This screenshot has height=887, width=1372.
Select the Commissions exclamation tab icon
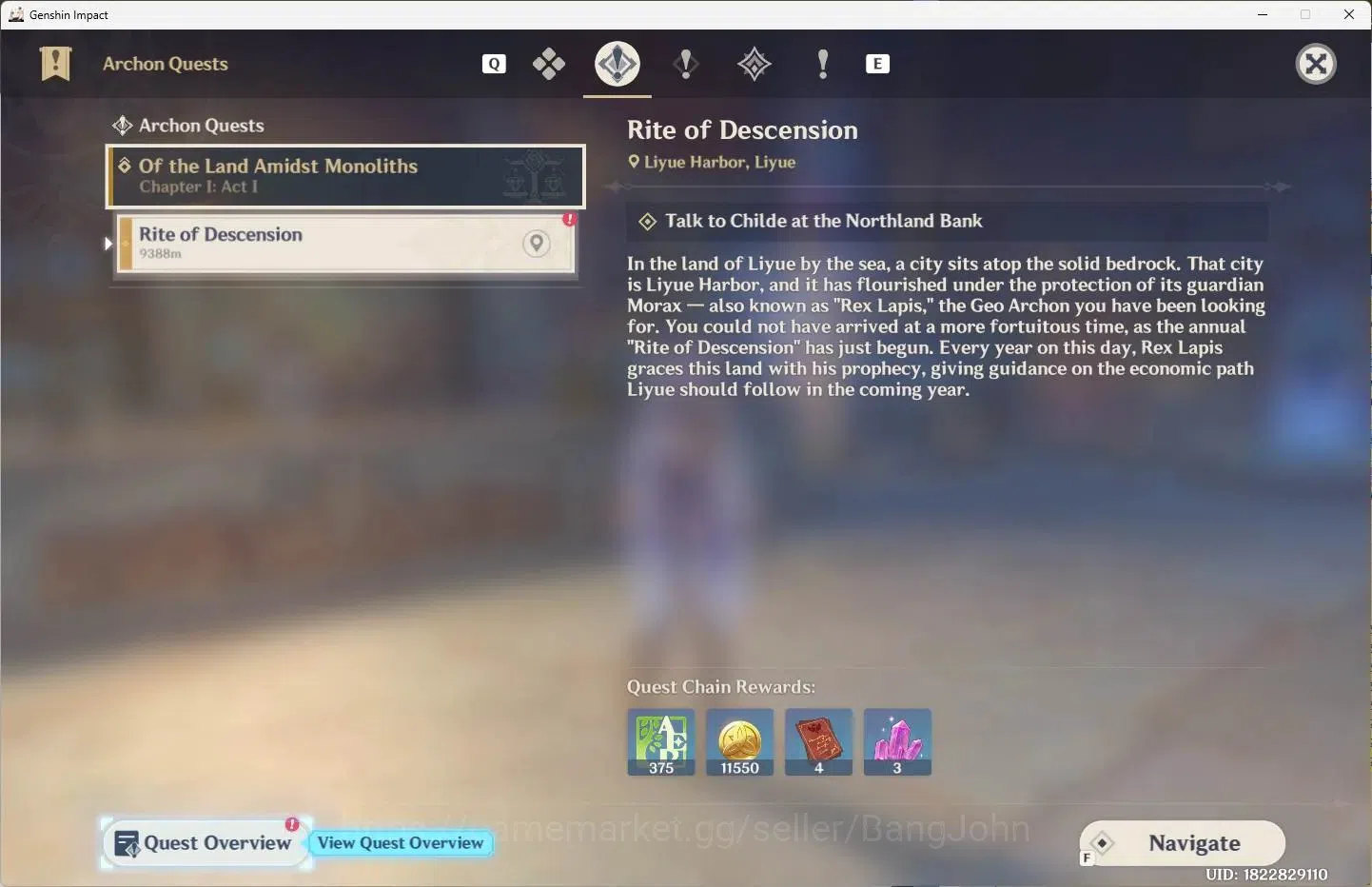pos(823,64)
